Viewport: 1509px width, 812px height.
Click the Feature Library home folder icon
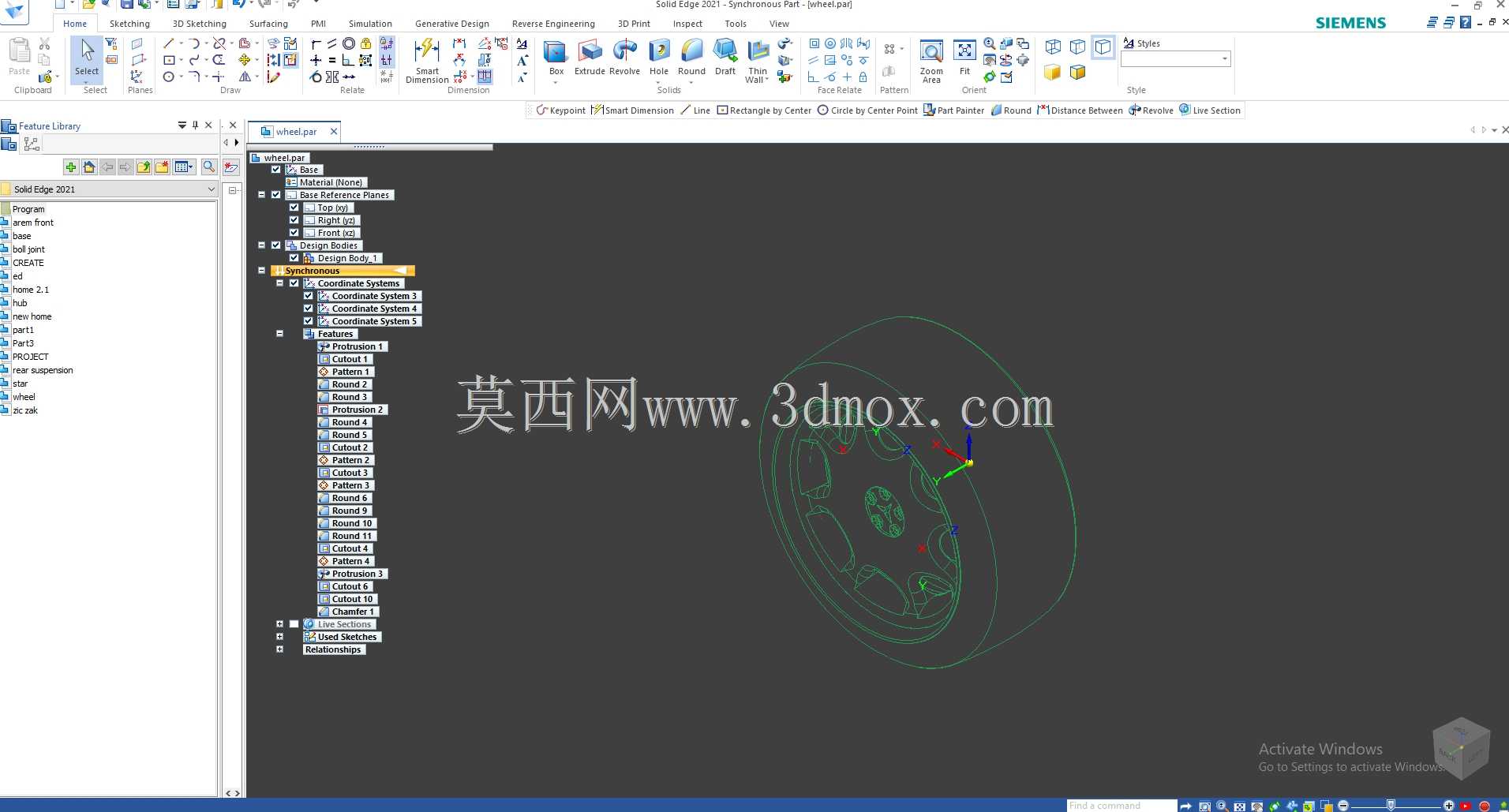[89, 167]
